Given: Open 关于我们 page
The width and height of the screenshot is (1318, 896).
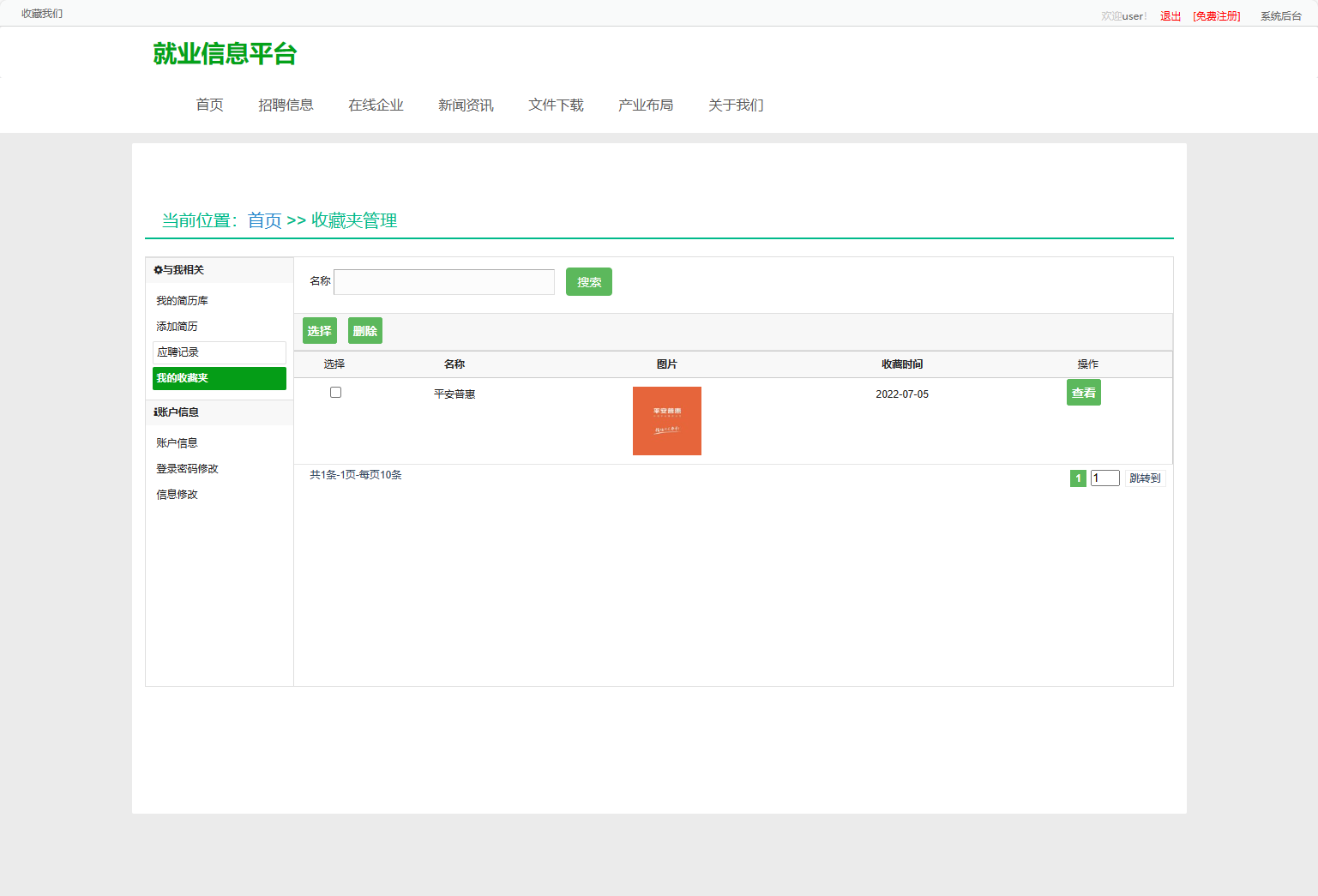Looking at the screenshot, I should [735, 105].
